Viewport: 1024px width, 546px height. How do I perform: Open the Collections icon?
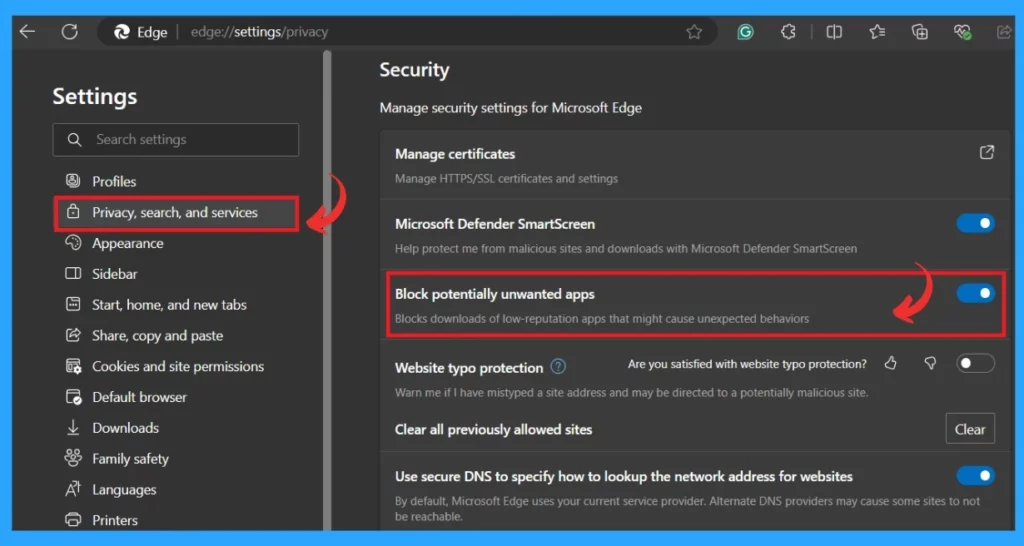pos(920,31)
